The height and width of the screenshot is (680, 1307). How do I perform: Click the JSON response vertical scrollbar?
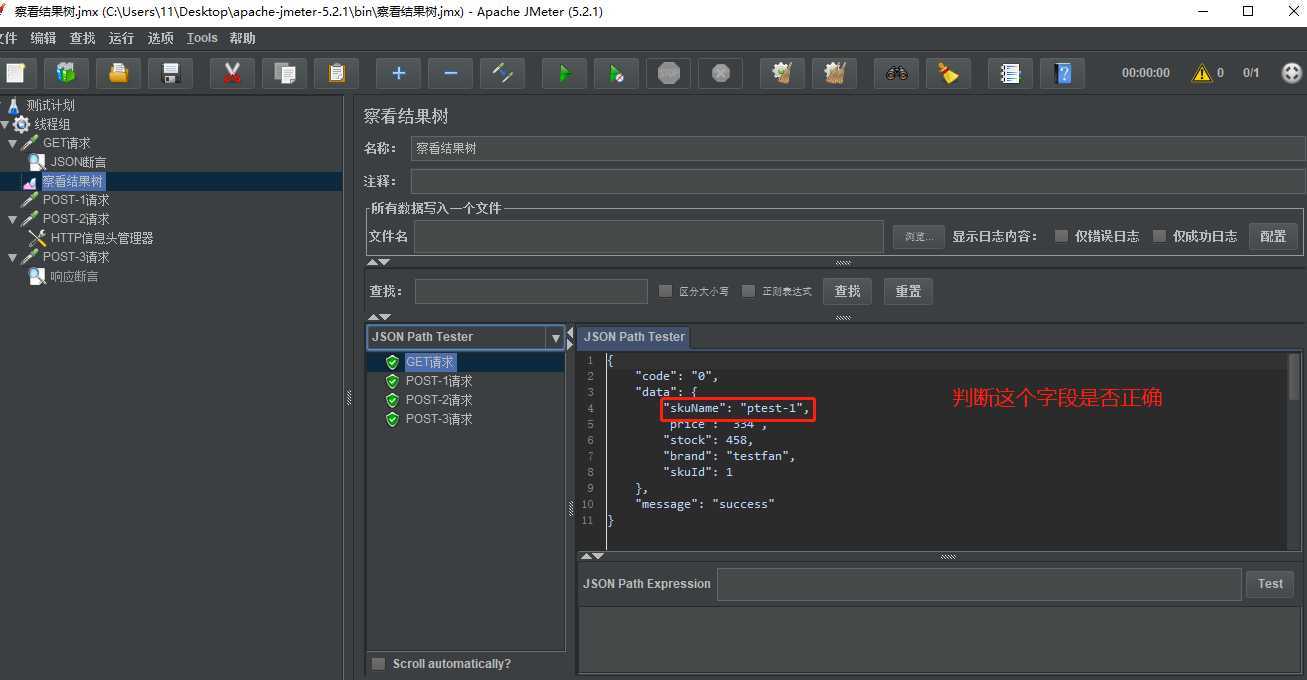pos(1295,376)
